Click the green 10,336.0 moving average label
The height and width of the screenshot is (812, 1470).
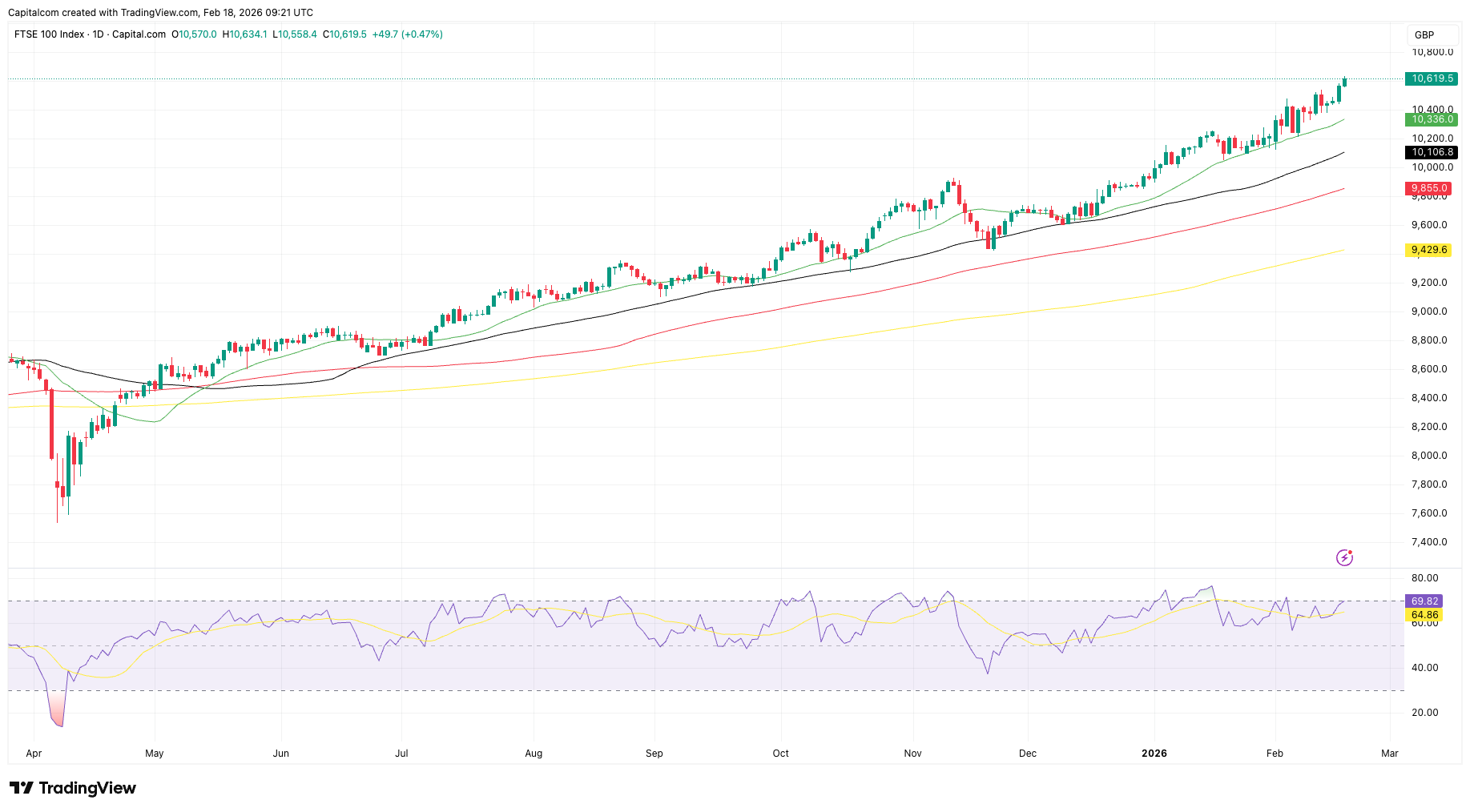tap(1431, 119)
